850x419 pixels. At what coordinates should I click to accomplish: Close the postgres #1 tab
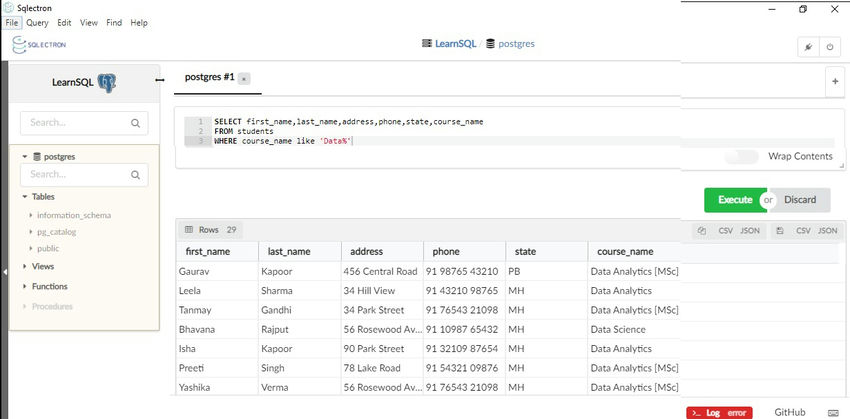[245, 78]
